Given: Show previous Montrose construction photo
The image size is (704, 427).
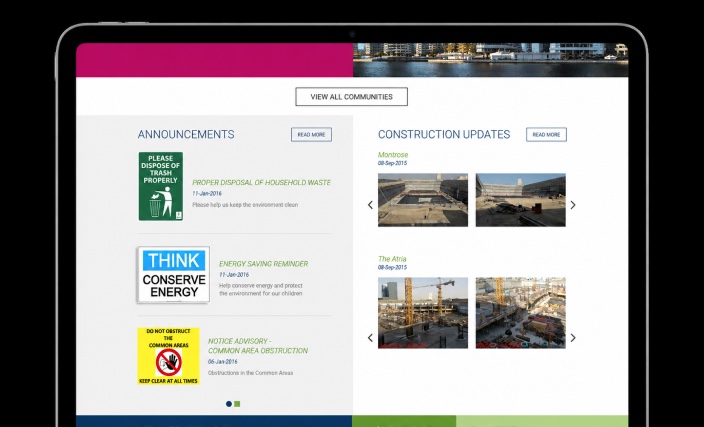Looking at the screenshot, I should coord(370,205).
